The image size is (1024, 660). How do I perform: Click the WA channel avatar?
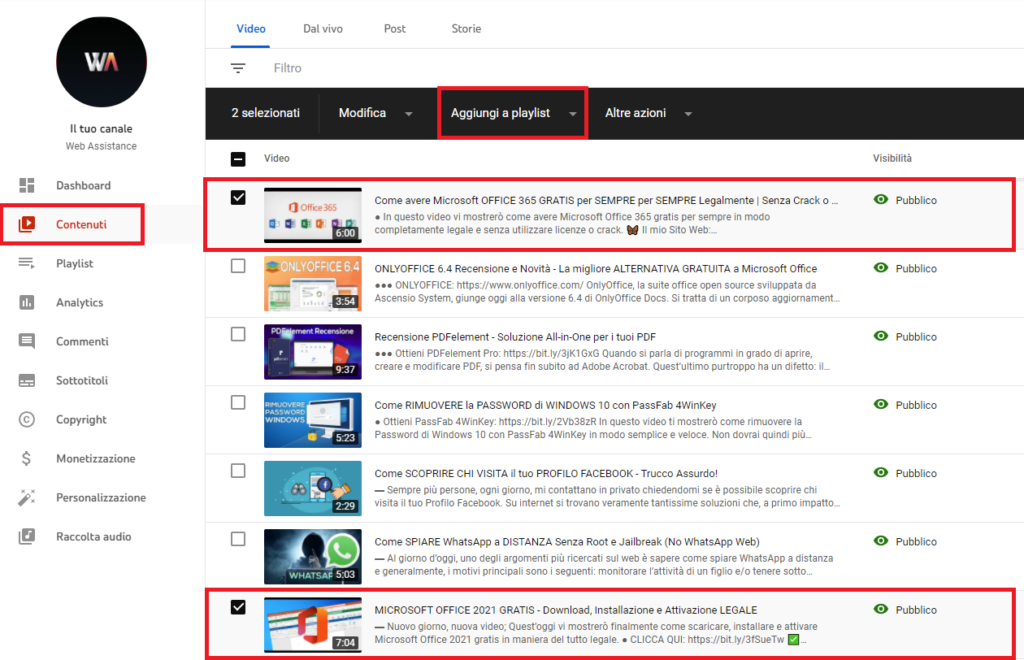pyautogui.click(x=101, y=62)
